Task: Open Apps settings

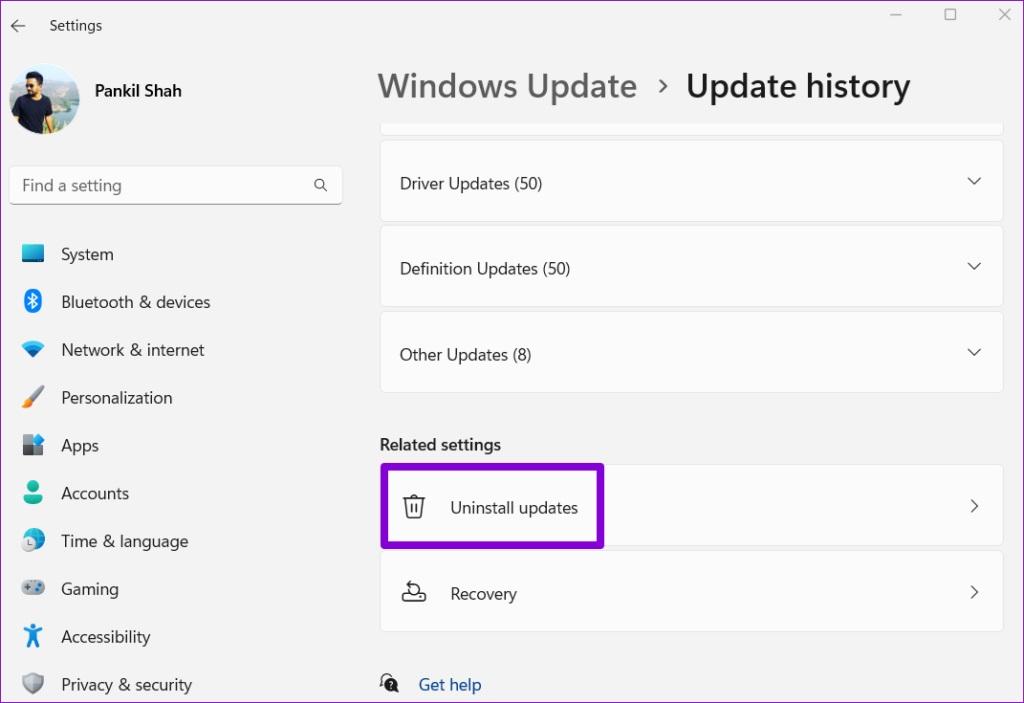Action: 80,446
